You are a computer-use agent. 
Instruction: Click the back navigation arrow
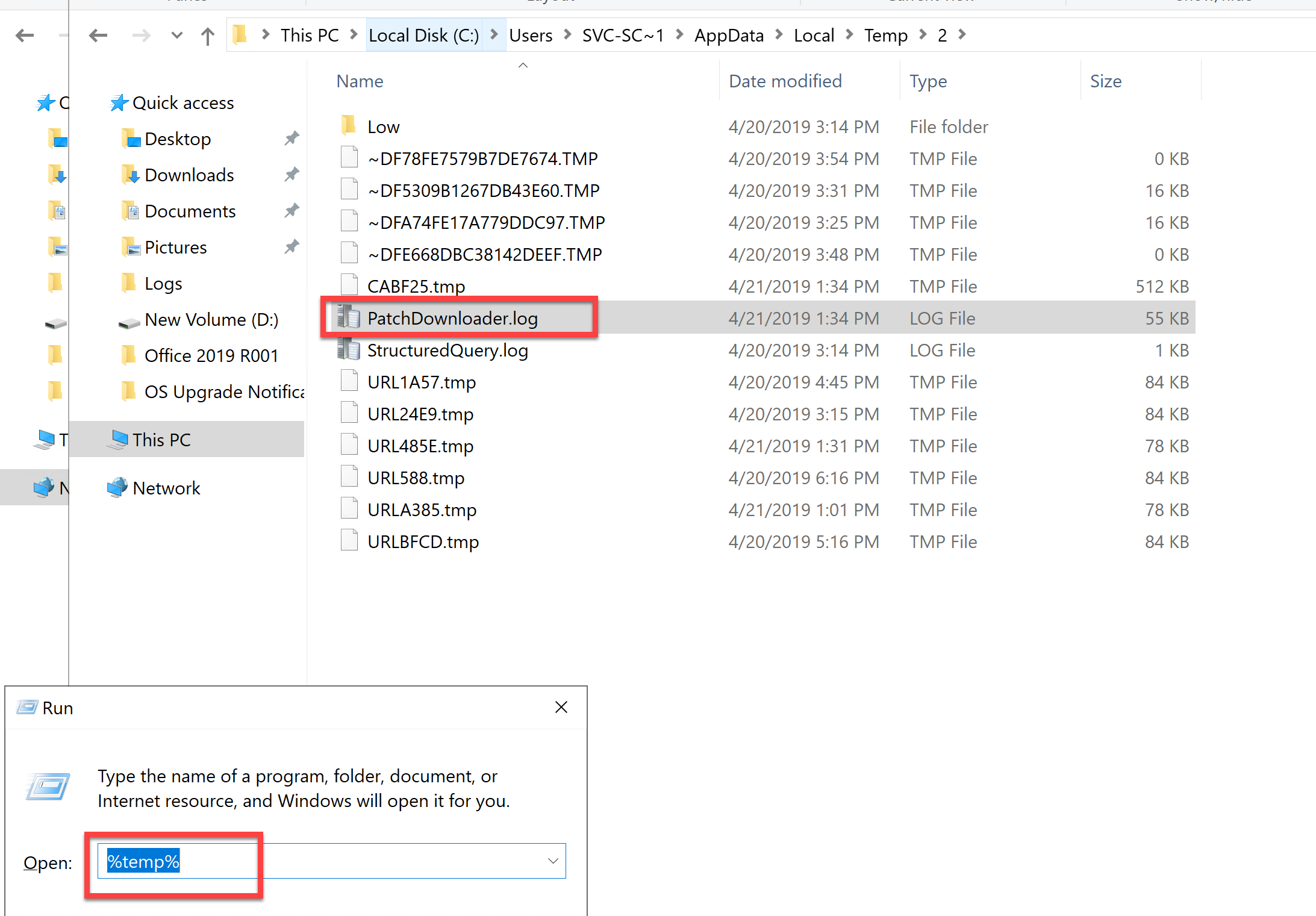(x=98, y=35)
